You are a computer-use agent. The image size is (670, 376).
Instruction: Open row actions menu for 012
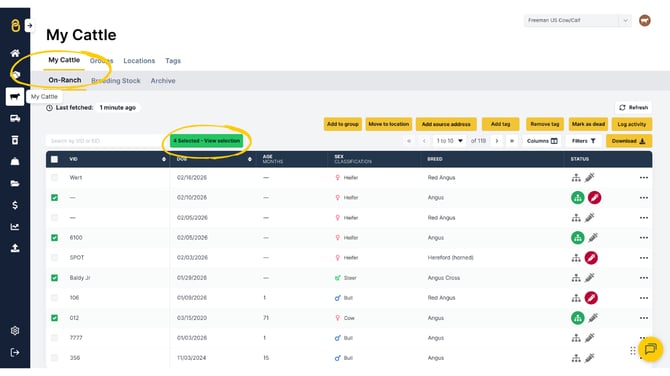point(644,318)
